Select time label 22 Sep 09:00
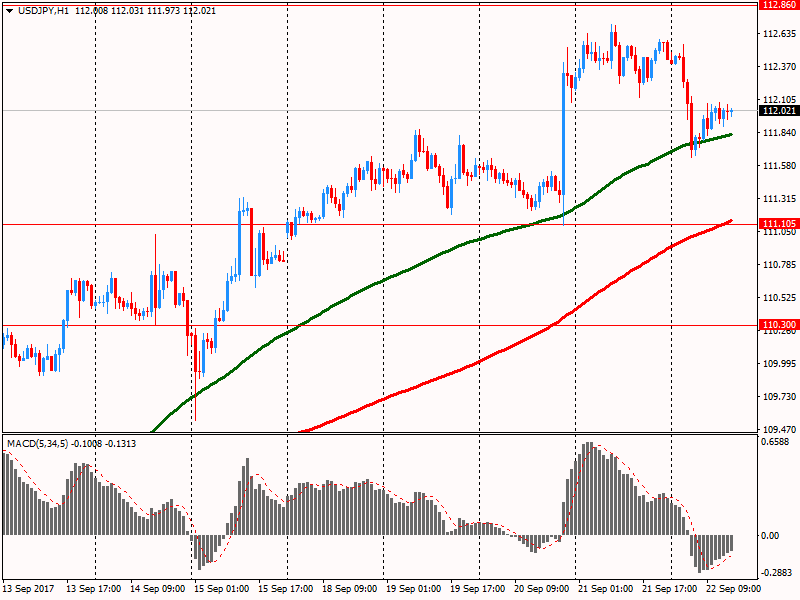This screenshot has height=600, width=800. [734, 589]
